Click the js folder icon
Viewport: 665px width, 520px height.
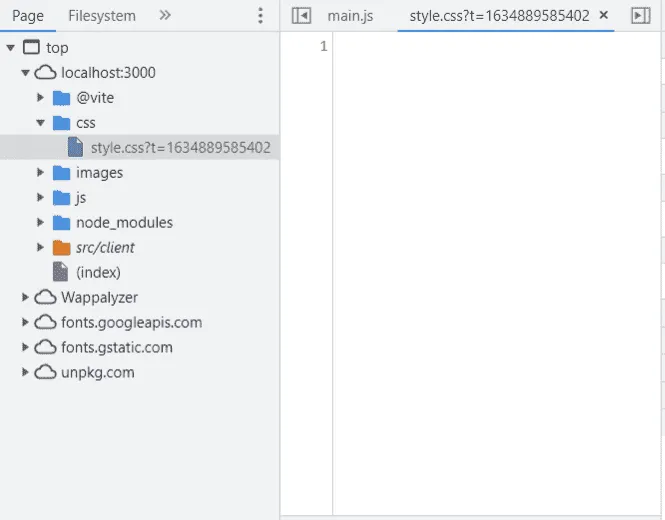(61, 198)
